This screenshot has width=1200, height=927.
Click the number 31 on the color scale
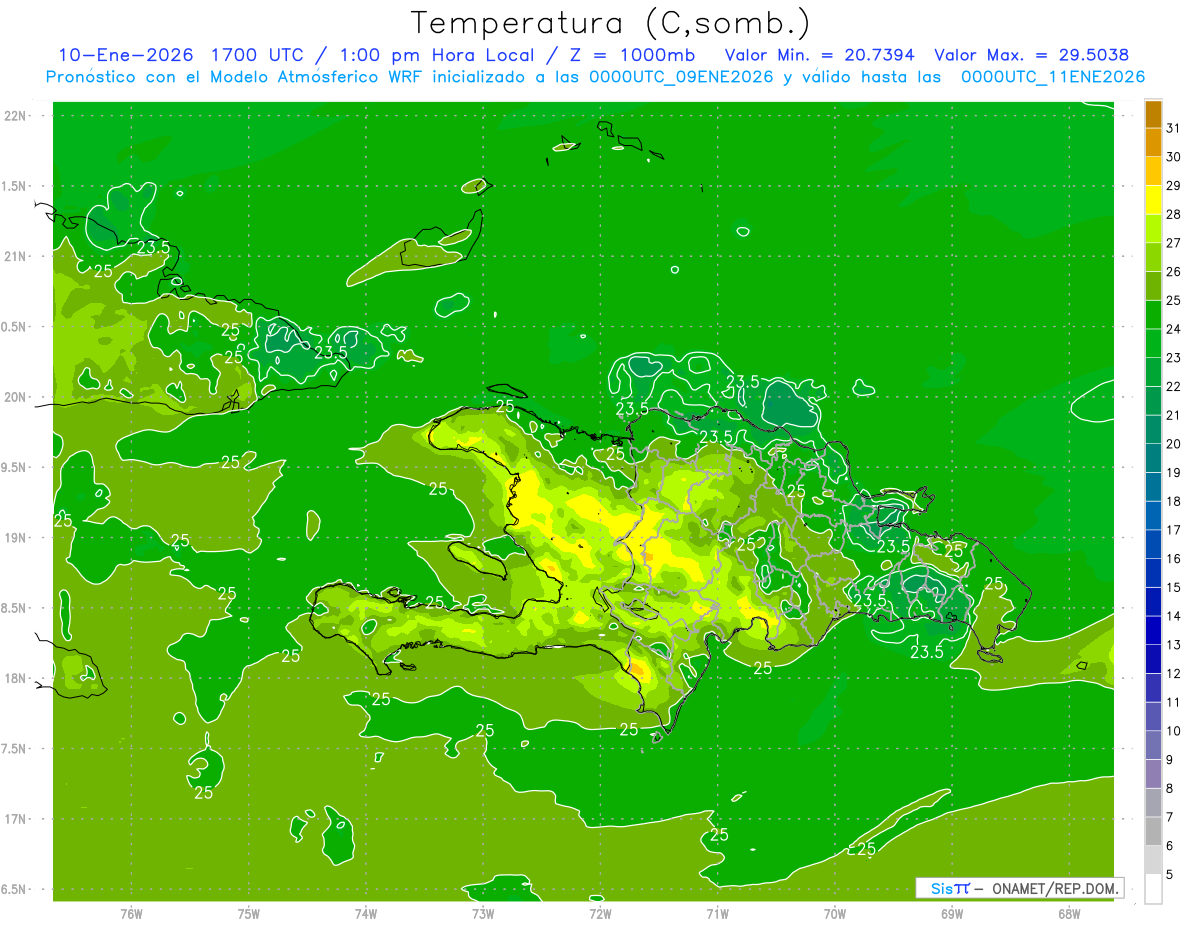point(1174,128)
